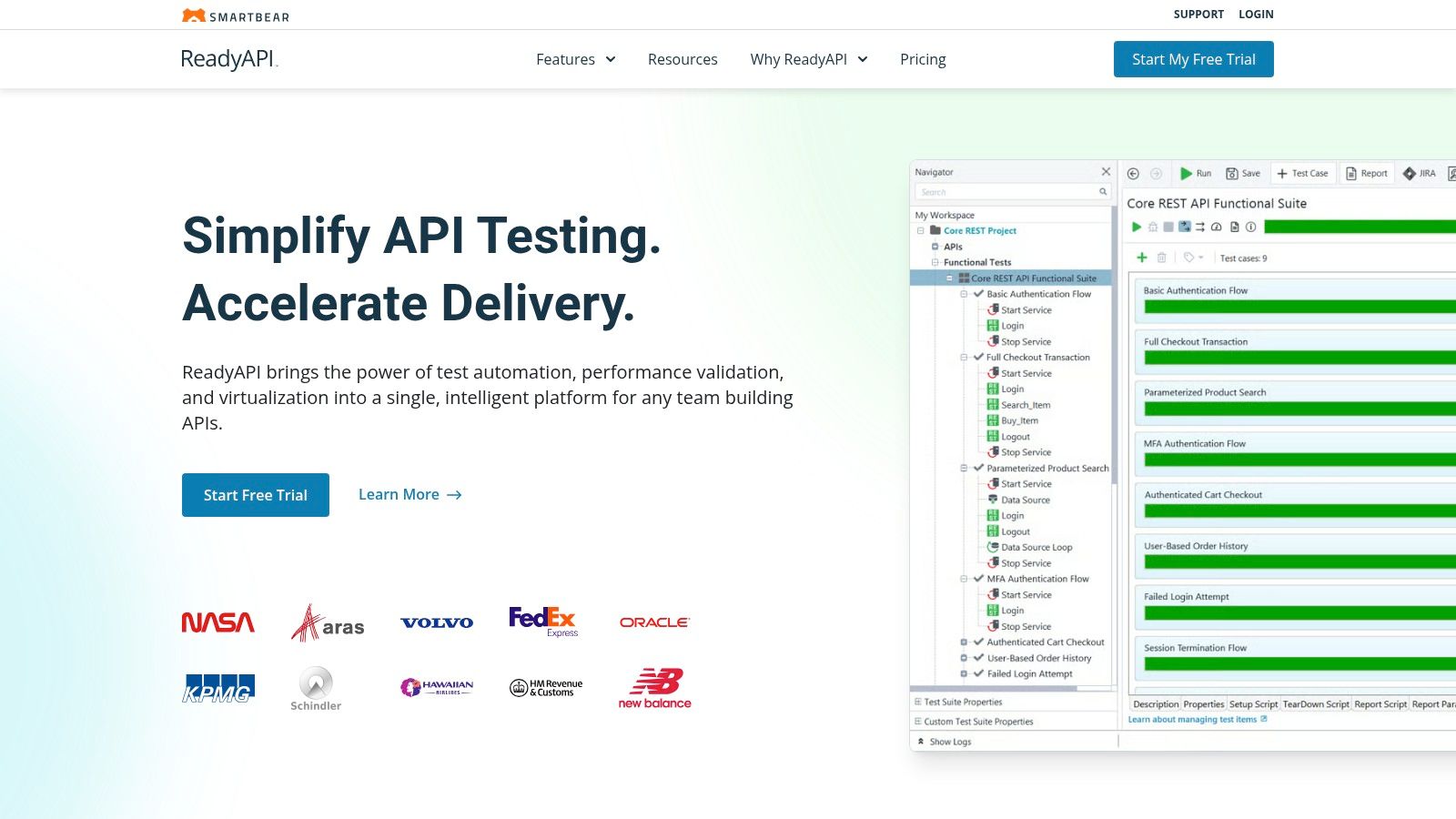Select Start Service under Basic Authentication Flow

[x=1019, y=310]
